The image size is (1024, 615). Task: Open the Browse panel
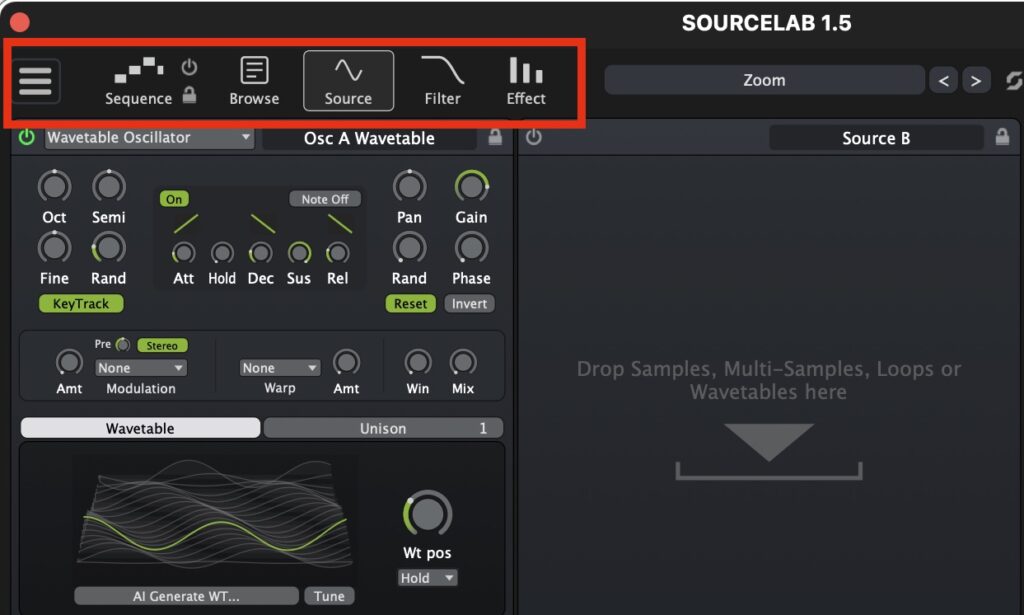point(253,80)
